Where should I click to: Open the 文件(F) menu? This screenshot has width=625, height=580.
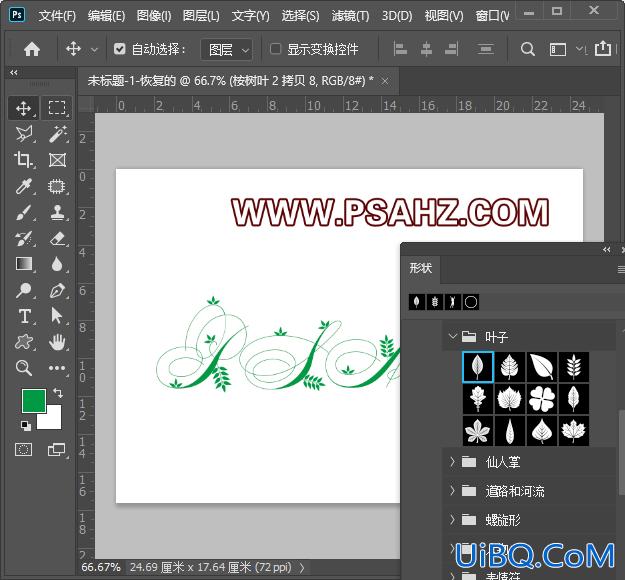point(57,16)
